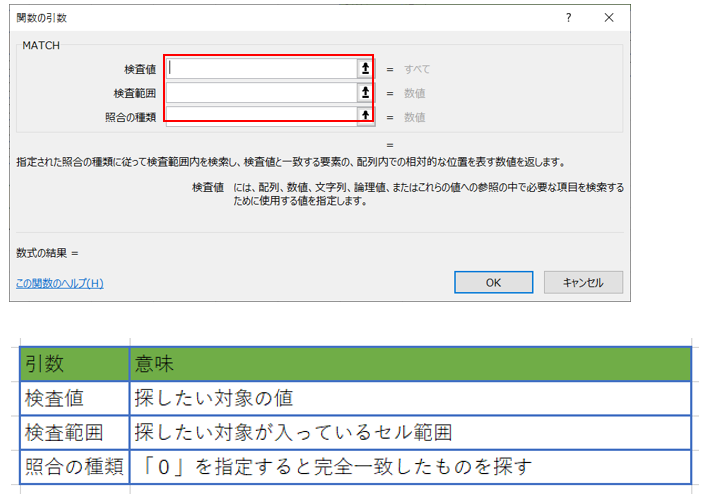Screen dimensions: 702x497
Task: Click the 関数の引数 dialog title bar
Action: point(250,18)
